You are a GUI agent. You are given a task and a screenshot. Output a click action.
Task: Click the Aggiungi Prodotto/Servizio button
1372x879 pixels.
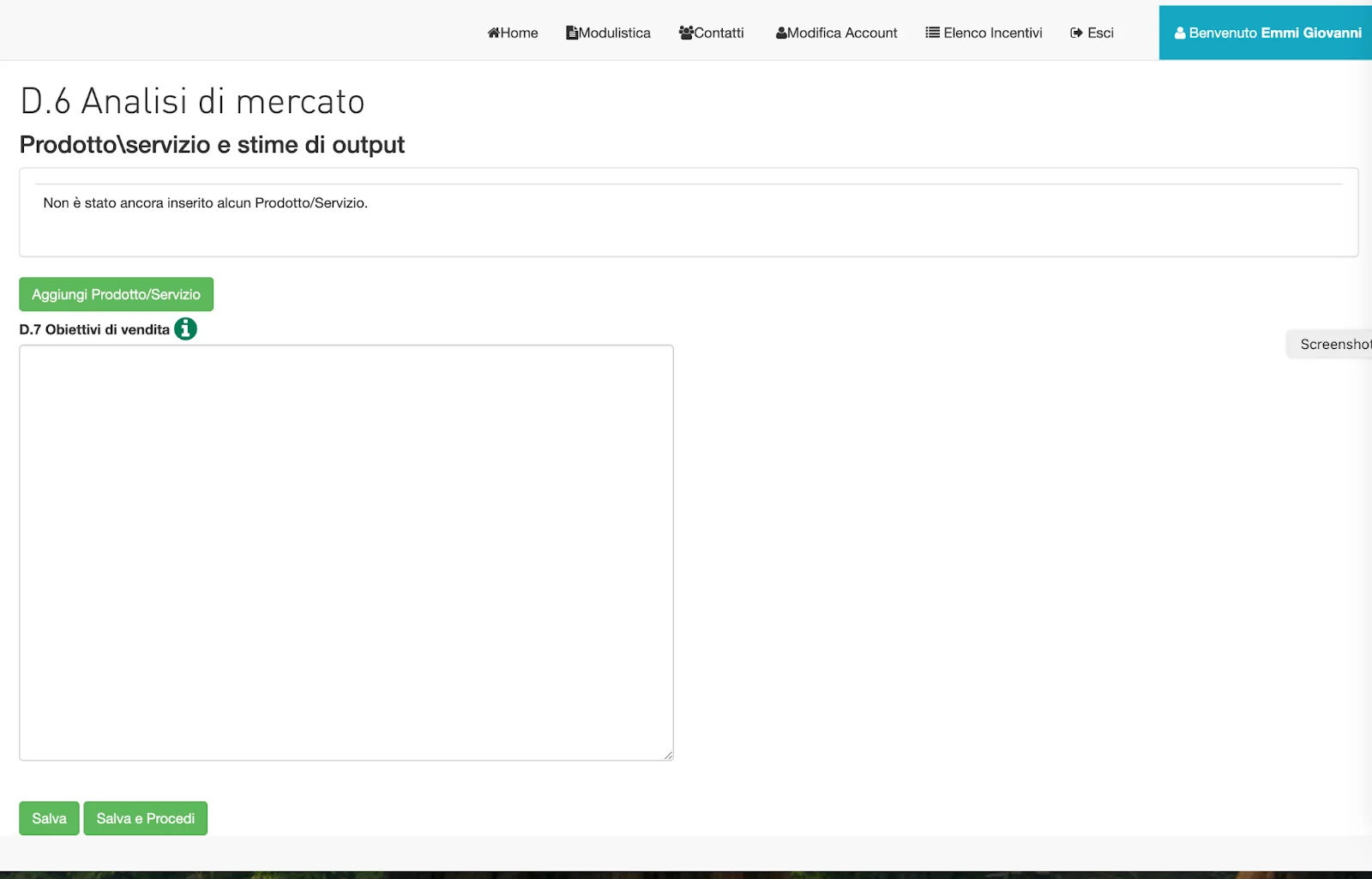click(x=116, y=293)
